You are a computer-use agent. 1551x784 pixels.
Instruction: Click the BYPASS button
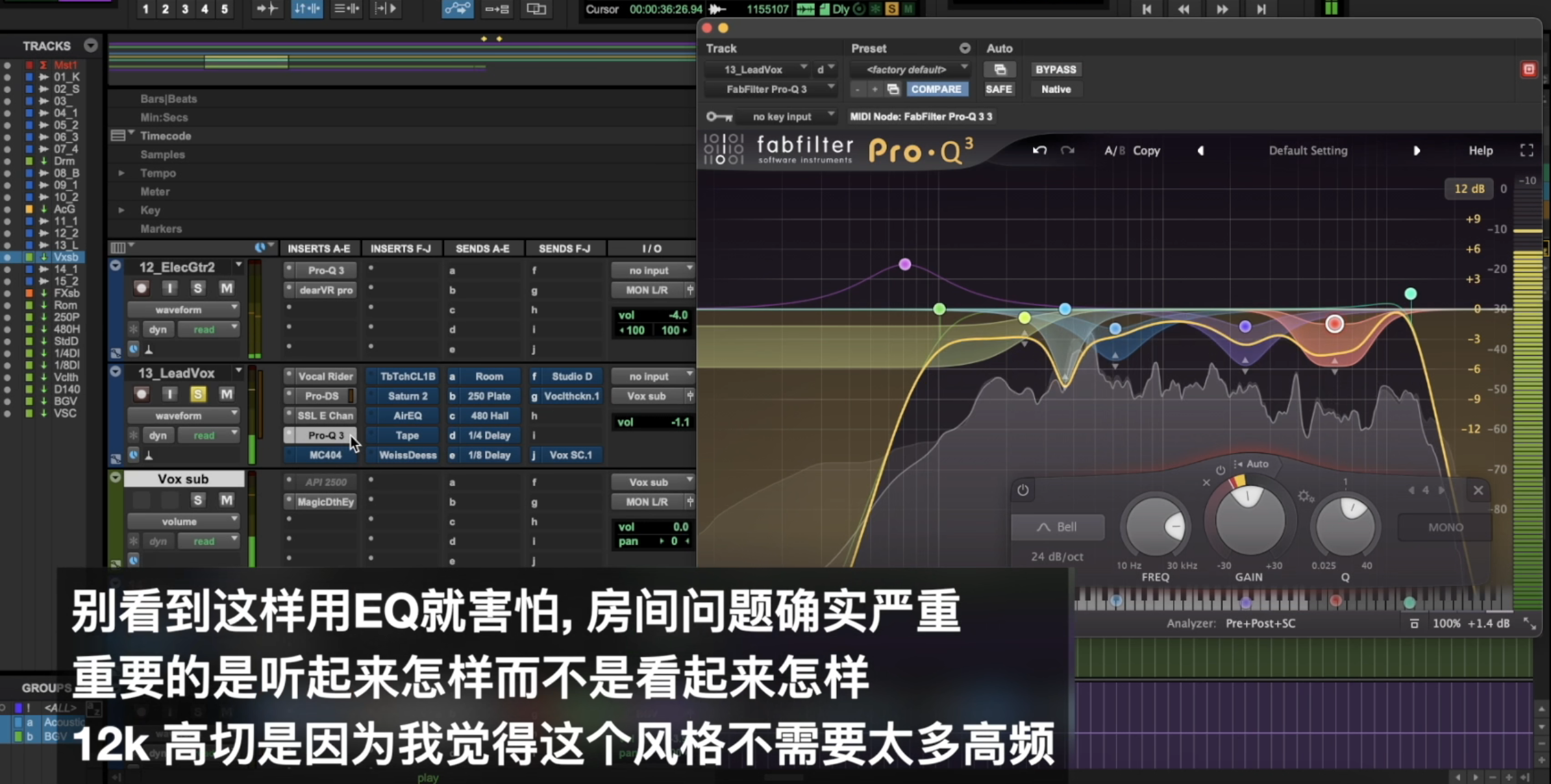[x=1055, y=69]
